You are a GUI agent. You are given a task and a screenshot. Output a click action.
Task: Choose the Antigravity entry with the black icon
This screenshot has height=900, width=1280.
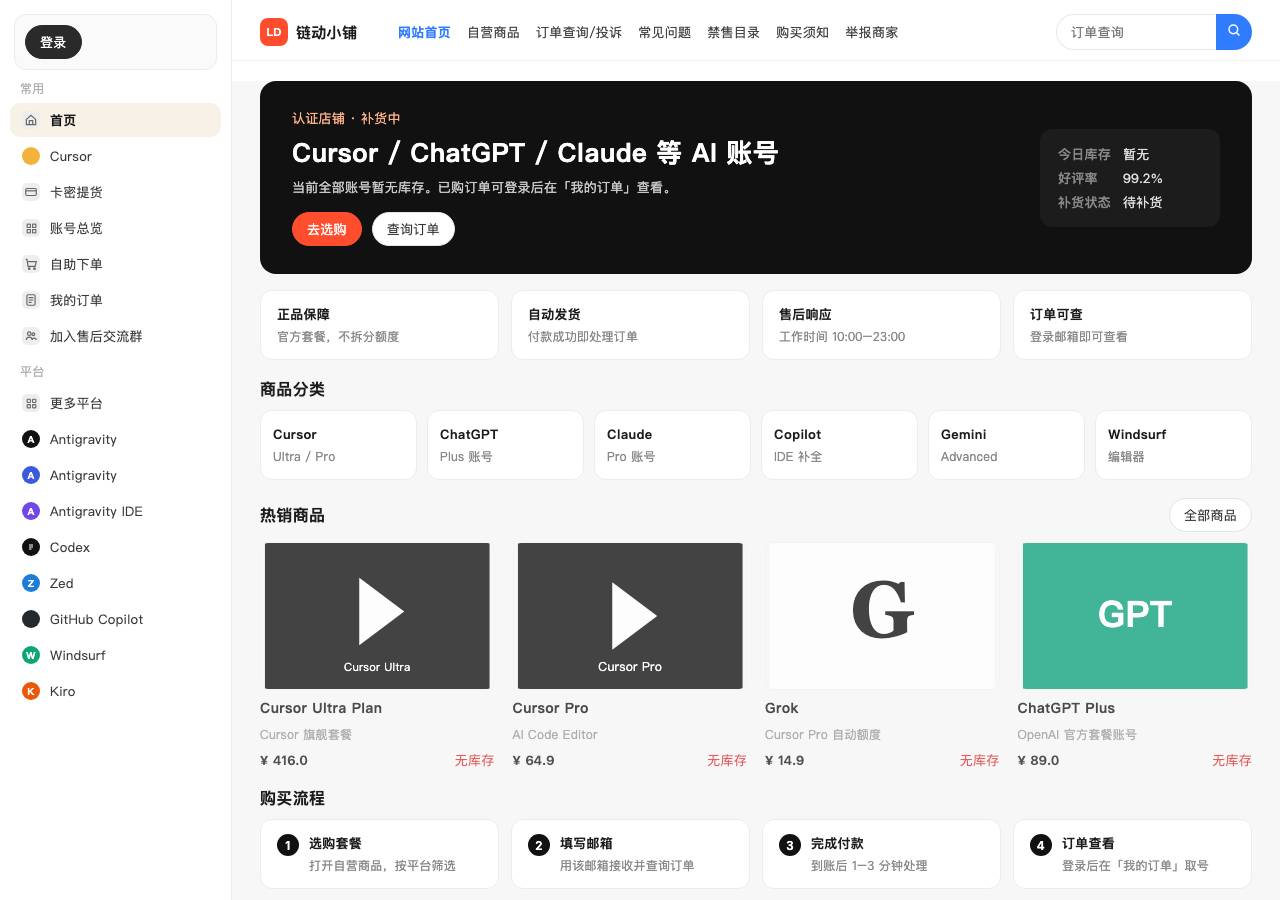click(31, 439)
